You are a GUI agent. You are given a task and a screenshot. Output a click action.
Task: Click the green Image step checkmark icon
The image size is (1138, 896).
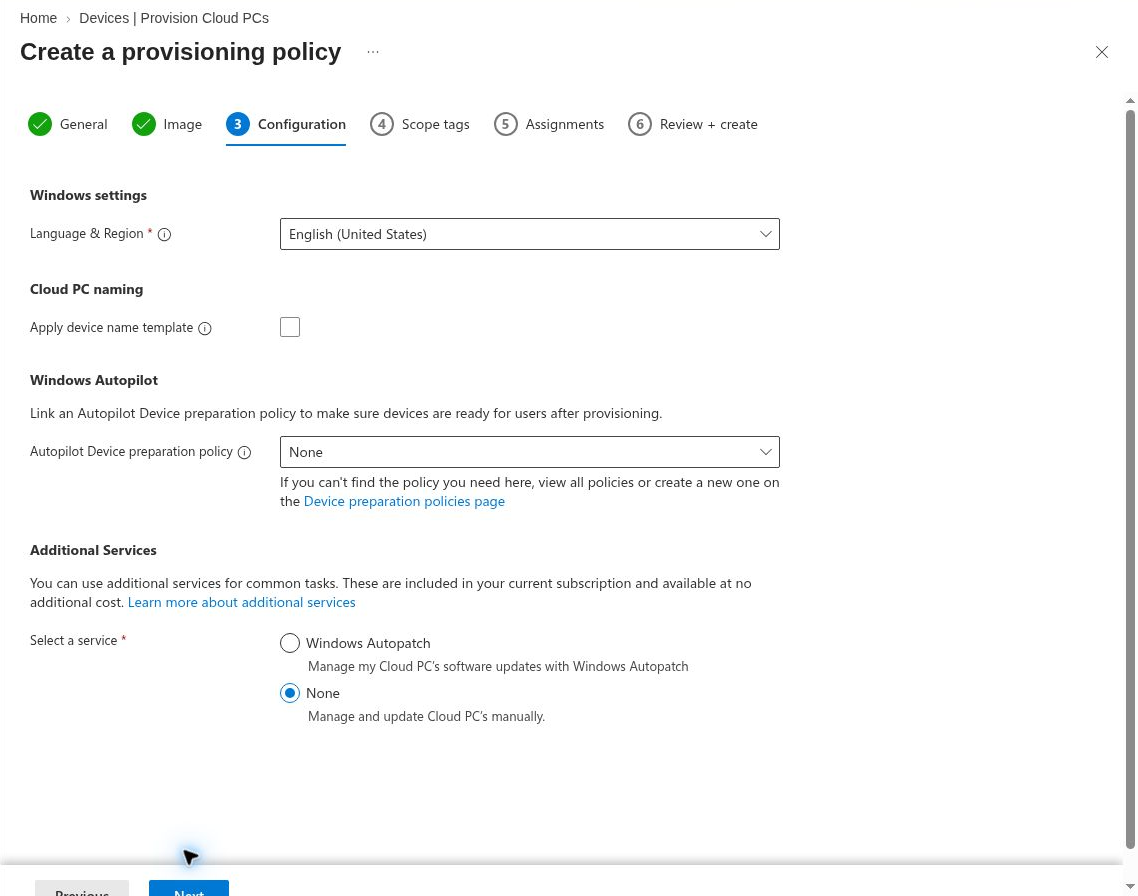tap(144, 124)
